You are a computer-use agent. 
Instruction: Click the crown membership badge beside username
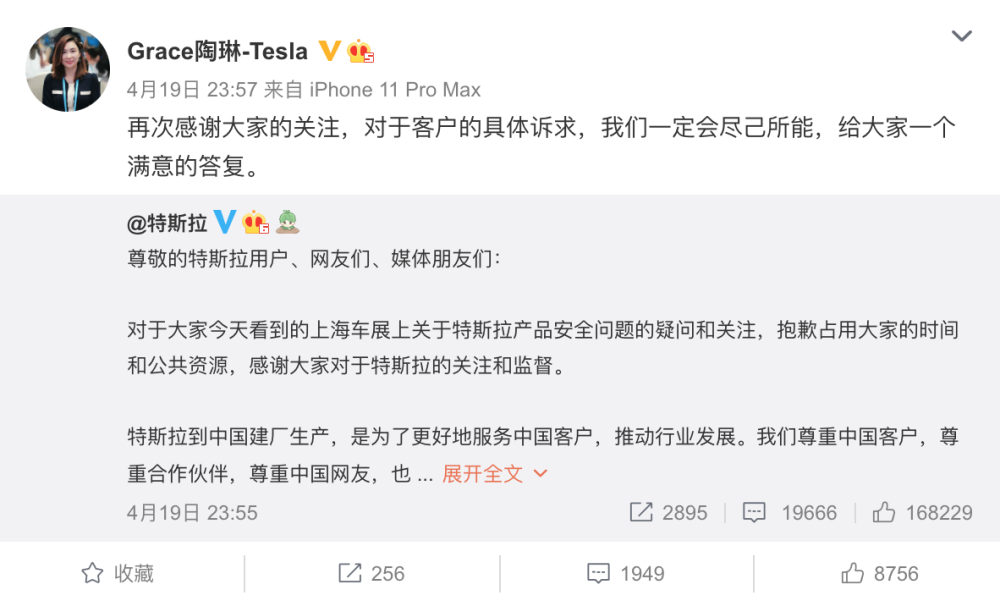[x=360, y=51]
